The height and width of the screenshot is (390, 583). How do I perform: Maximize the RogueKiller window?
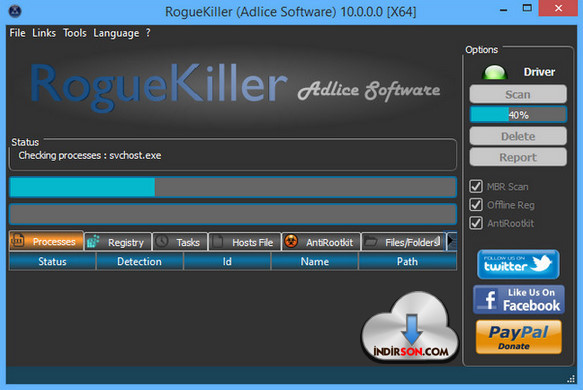tap(527, 8)
